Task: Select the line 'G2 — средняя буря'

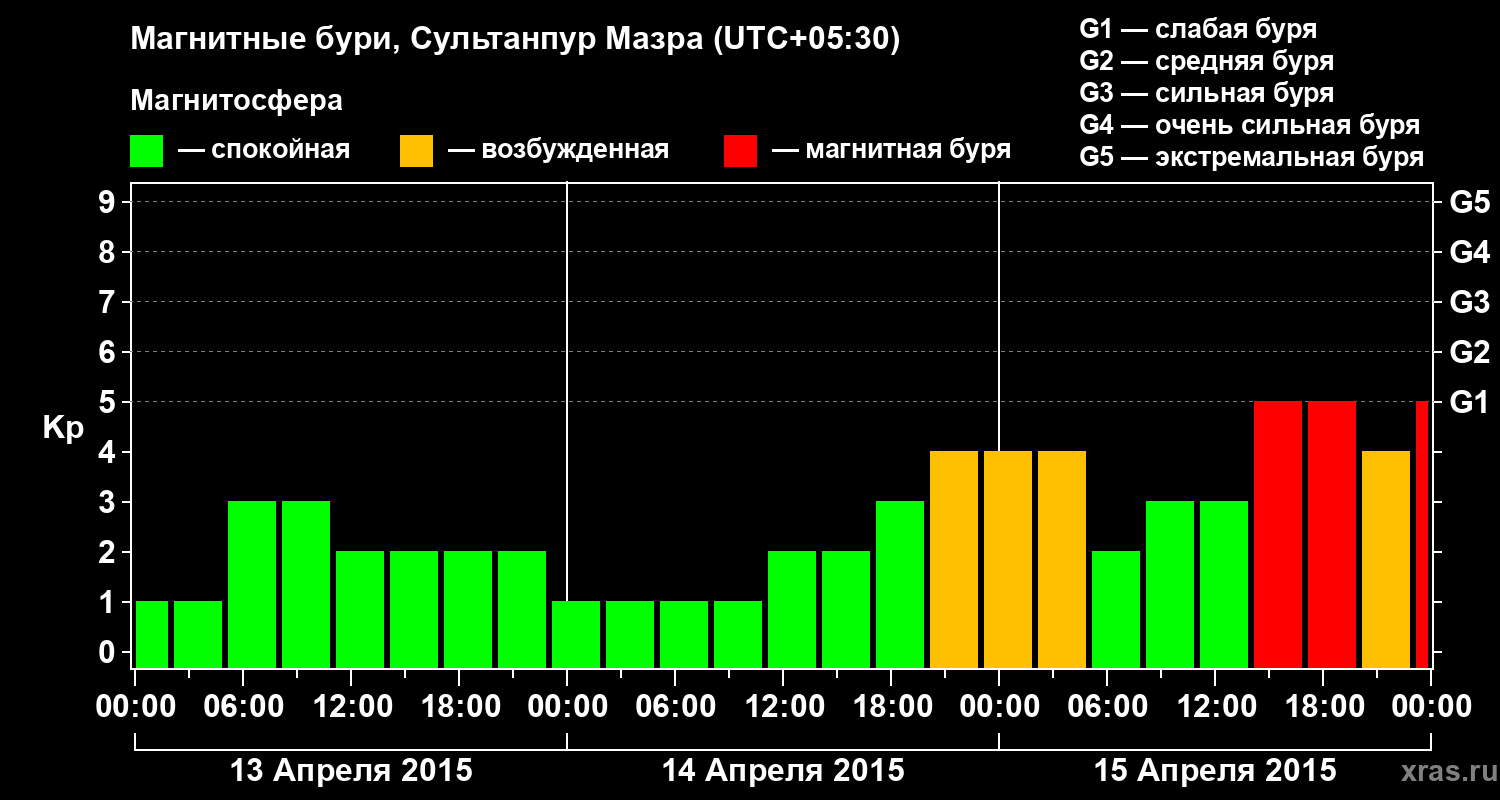Action: tap(1206, 60)
